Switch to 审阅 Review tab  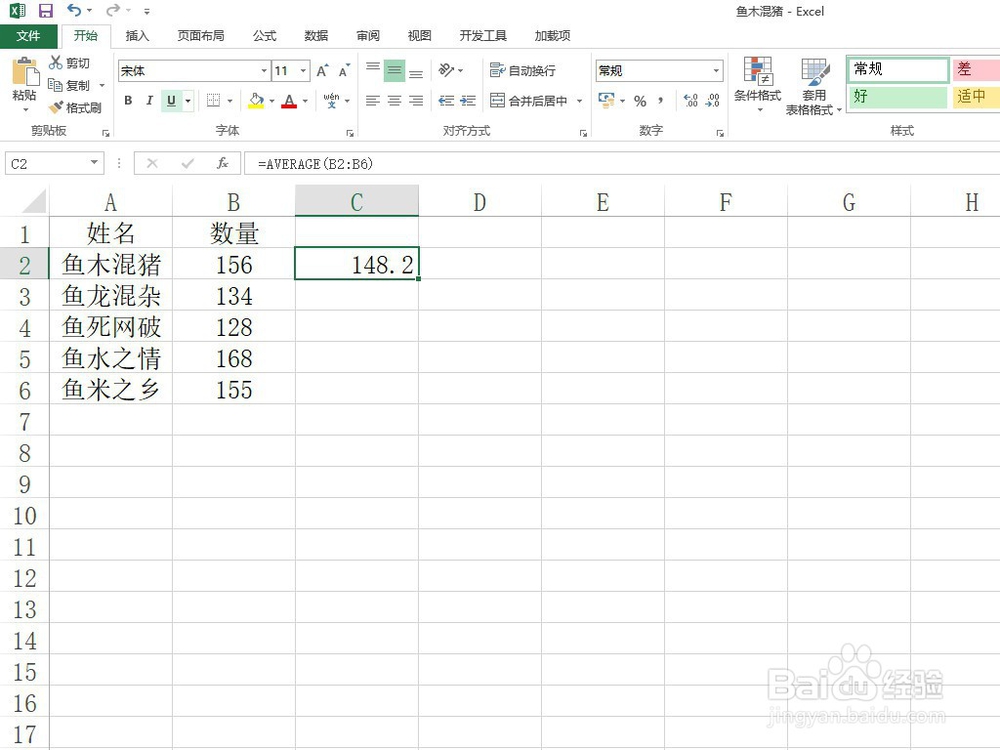tap(368, 36)
